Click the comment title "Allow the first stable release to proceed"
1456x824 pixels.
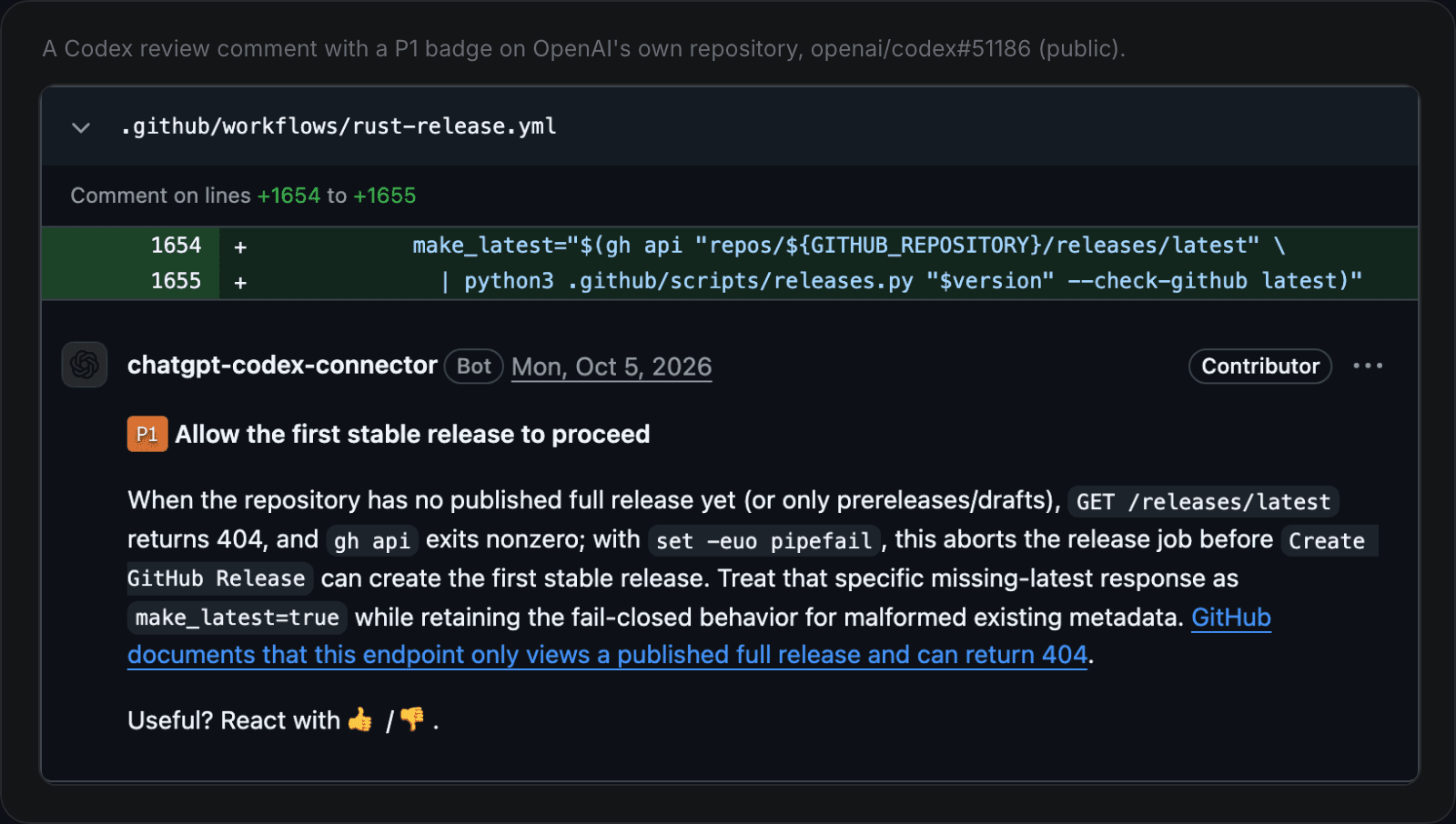(x=412, y=435)
